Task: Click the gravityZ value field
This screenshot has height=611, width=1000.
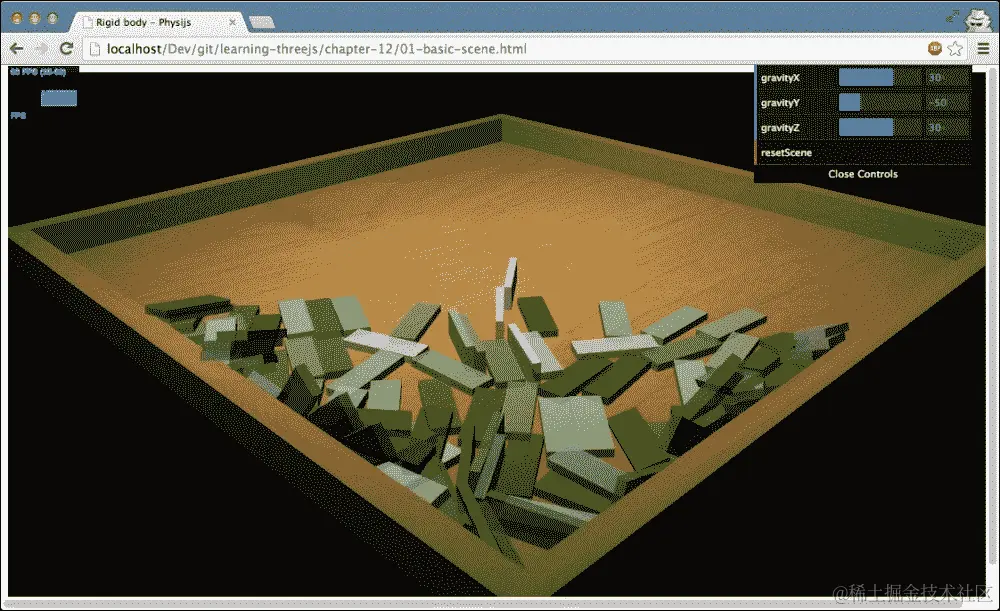Action: click(947, 128)
